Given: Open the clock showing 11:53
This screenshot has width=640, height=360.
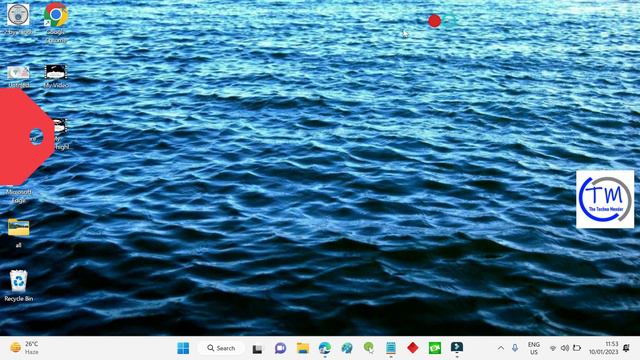Looking at the screenshot, I should (603, 348).
